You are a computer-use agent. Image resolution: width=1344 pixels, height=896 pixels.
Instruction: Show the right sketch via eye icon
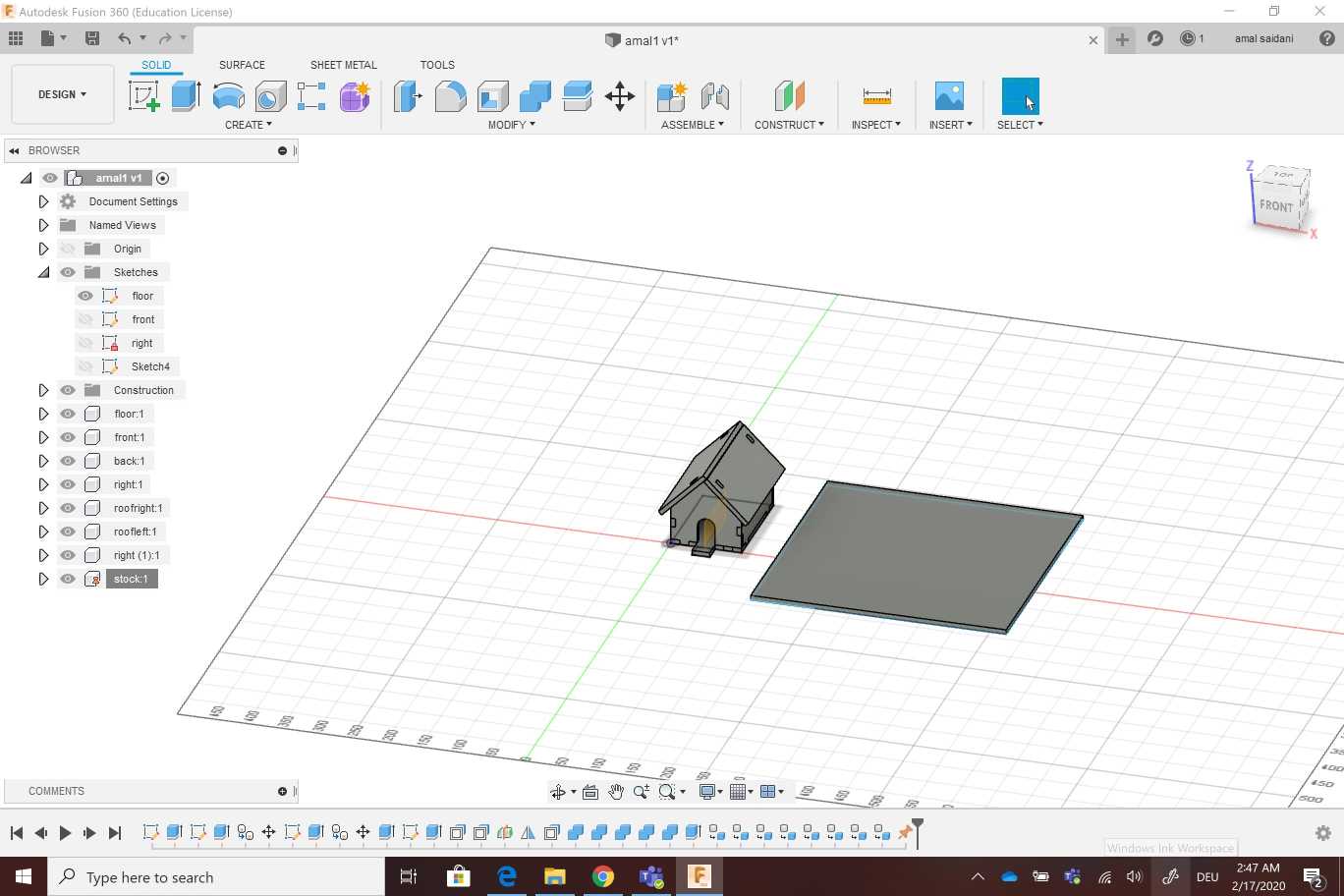[85, 343]
